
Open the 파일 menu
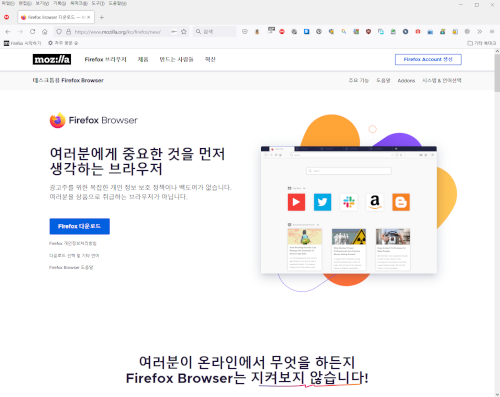point(8,3)
